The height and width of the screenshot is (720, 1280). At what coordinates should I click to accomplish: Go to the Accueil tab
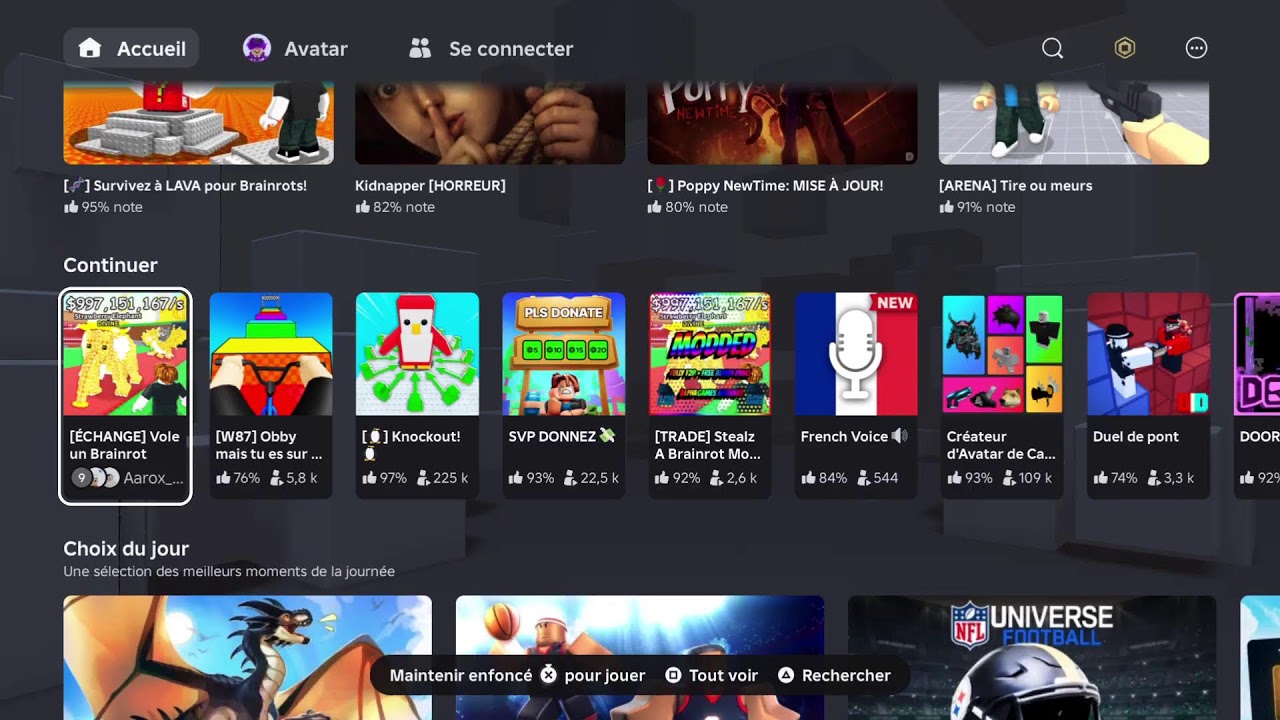click(x=131, y=48)
